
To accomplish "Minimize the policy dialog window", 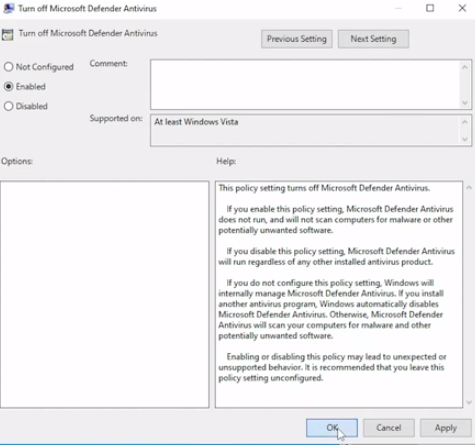I will (x=398, y=8).
